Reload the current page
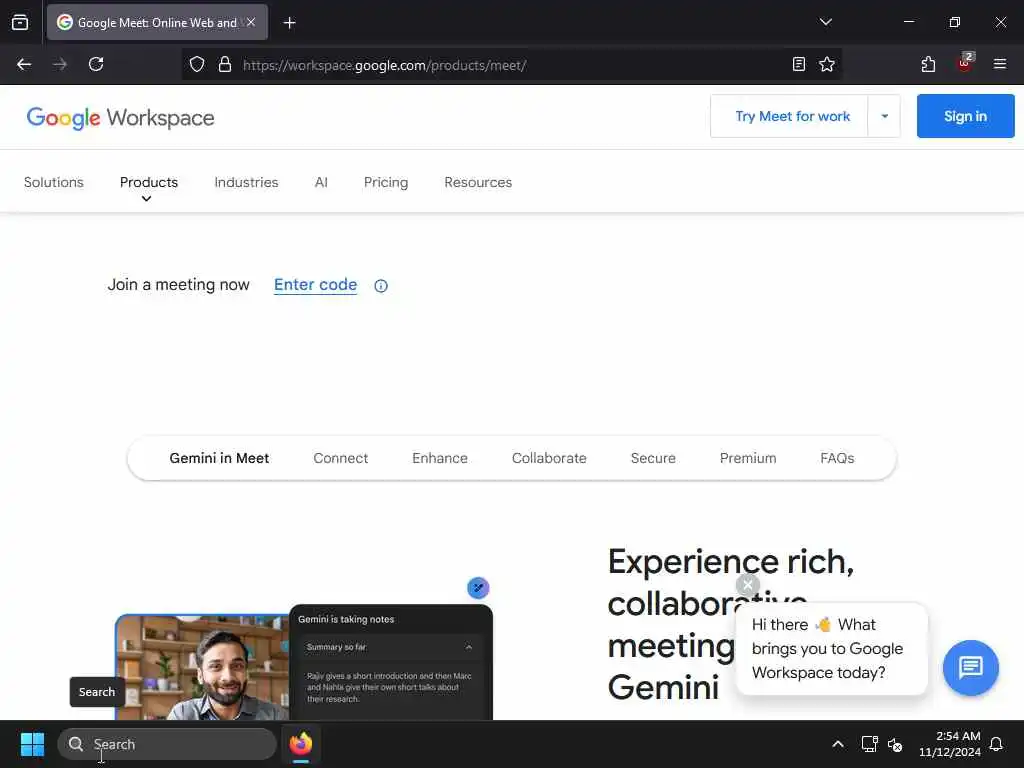 pos(96,64)
